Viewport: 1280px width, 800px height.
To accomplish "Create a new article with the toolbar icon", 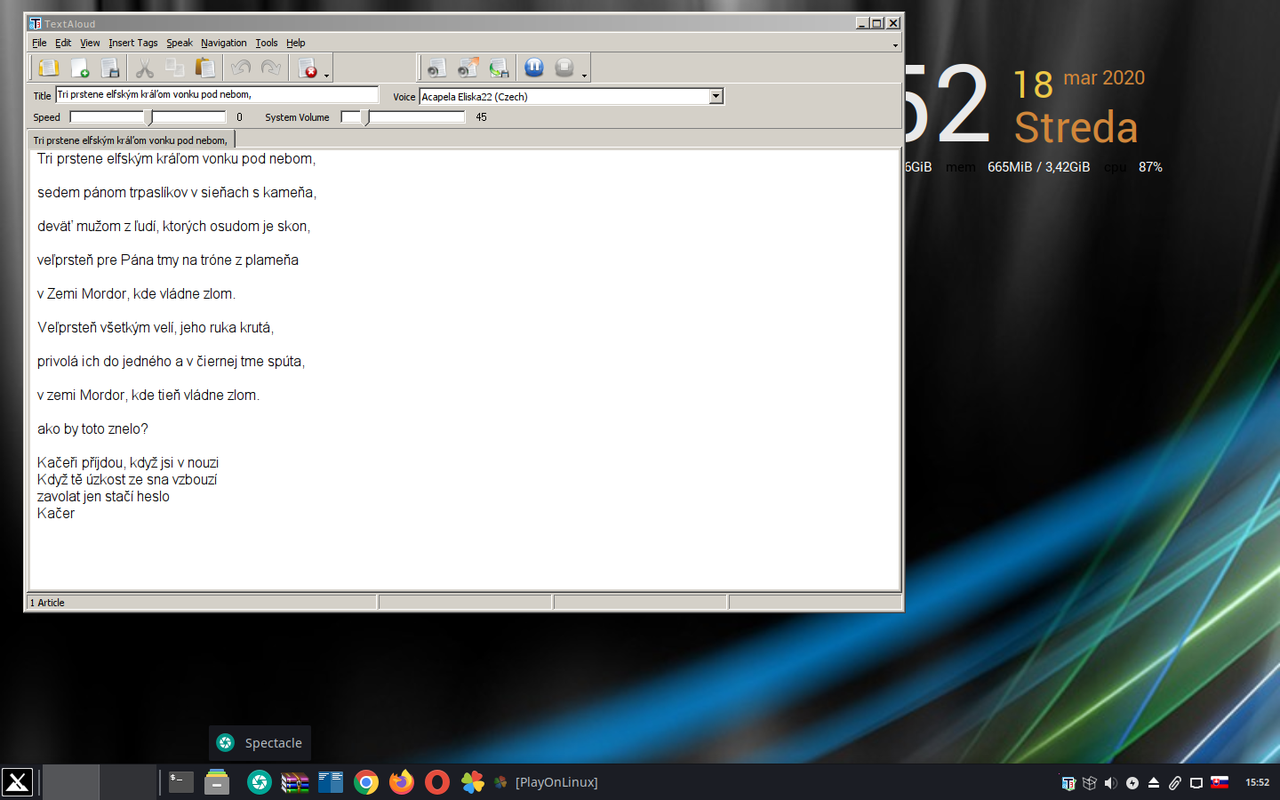I will (79, 68).
